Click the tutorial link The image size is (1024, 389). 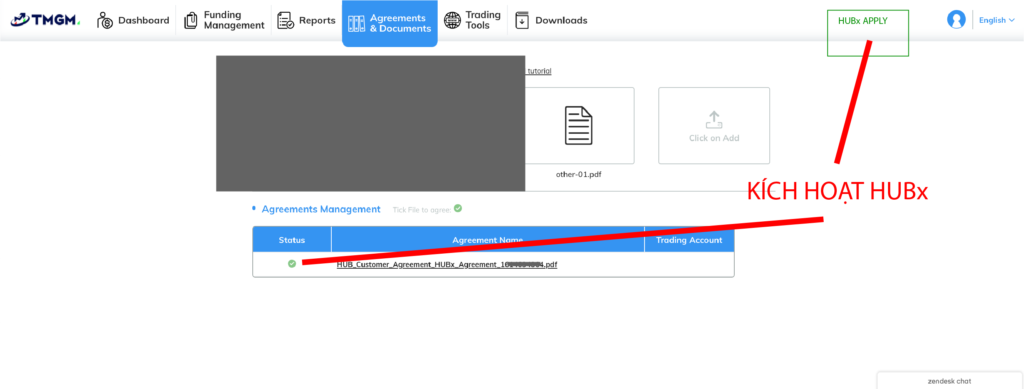coord(538,71)
